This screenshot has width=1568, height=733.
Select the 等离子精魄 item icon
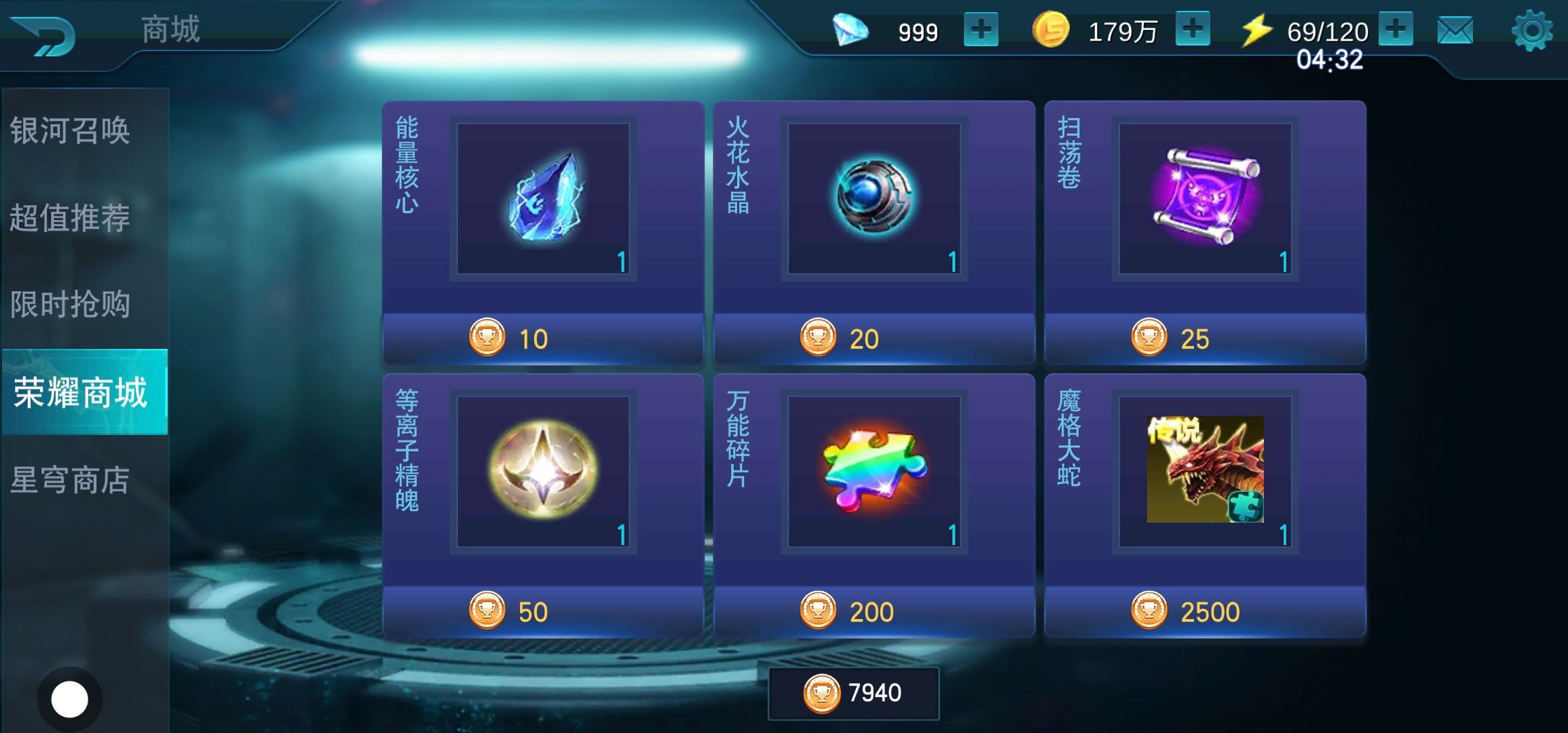(543, 471)
